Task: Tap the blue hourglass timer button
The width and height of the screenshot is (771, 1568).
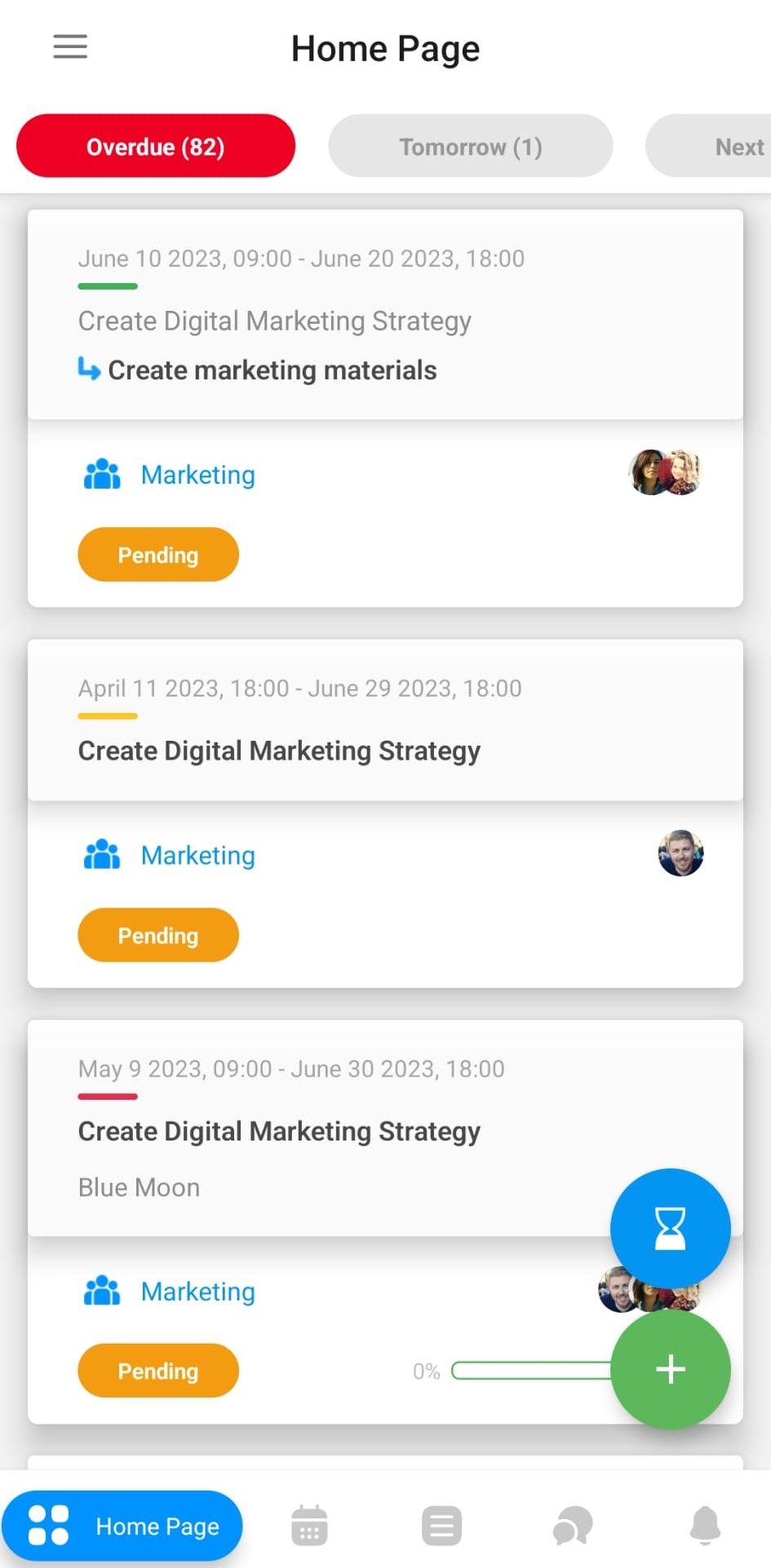Action: click(670, 1229)
